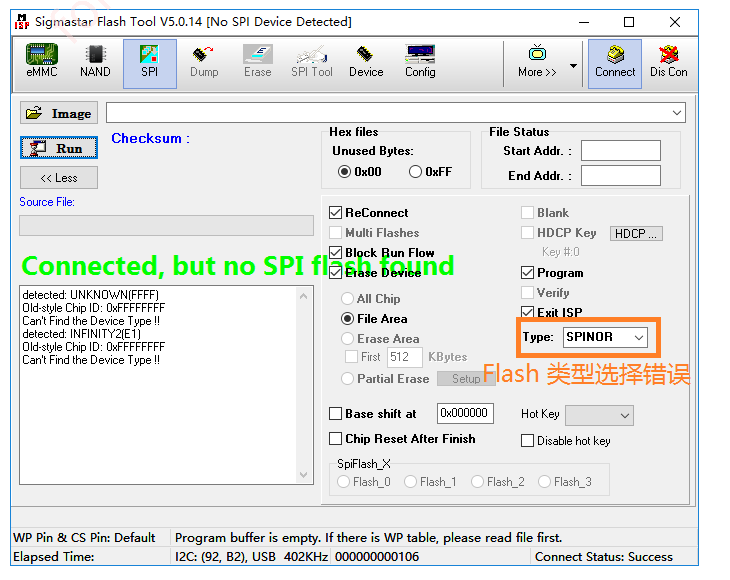Click the End Addr. input field
The height and width of the screenshot is (580, 730).
621,175
